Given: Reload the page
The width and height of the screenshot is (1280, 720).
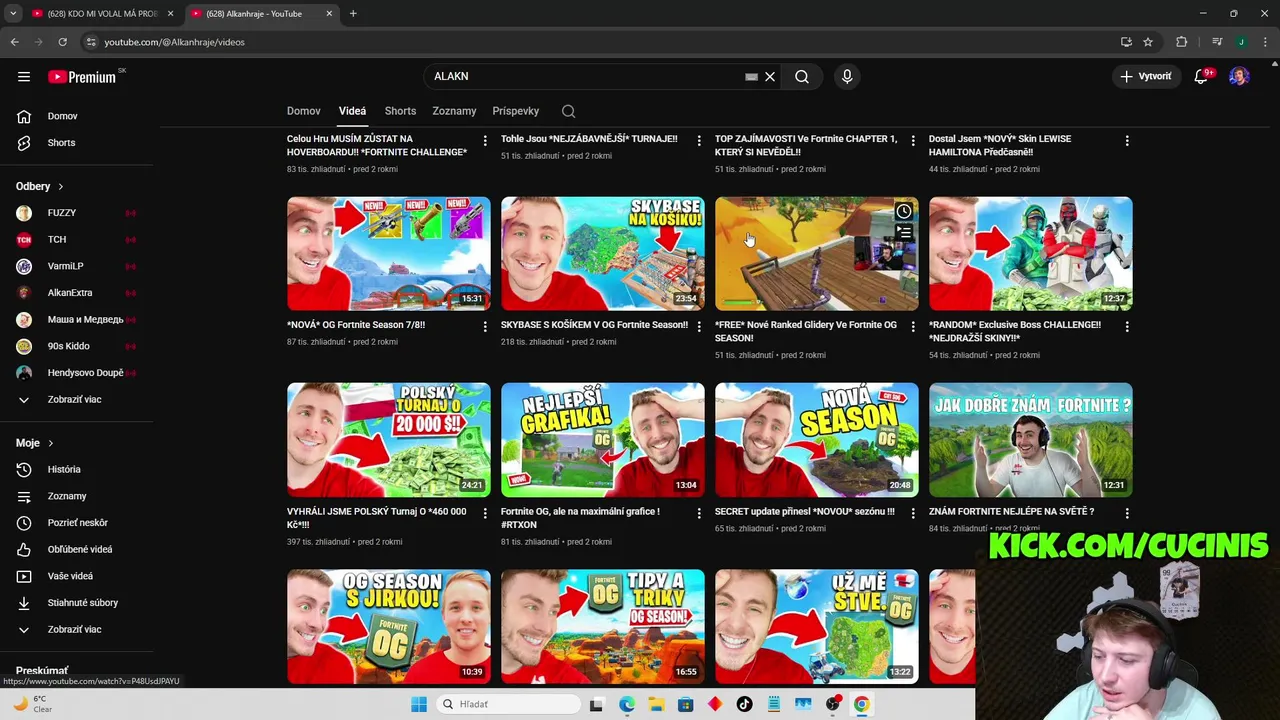Looking at the screenshot, I should 62,42.
